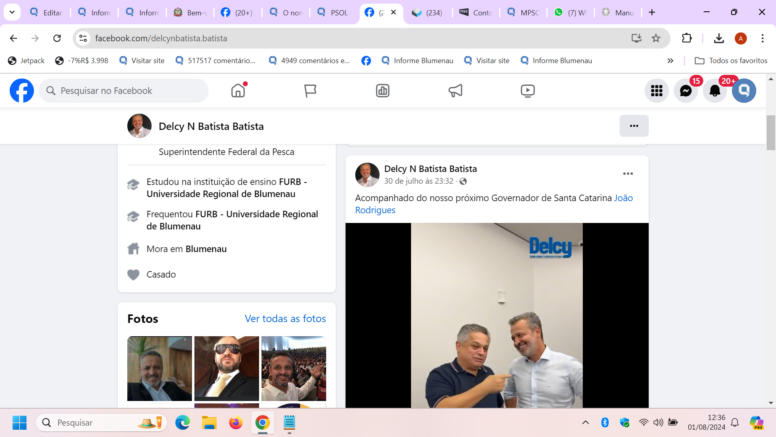Launch Firefox from taskbar
Image resolution: width=776 pixels, height=437 pixels.
click(236, 423)
